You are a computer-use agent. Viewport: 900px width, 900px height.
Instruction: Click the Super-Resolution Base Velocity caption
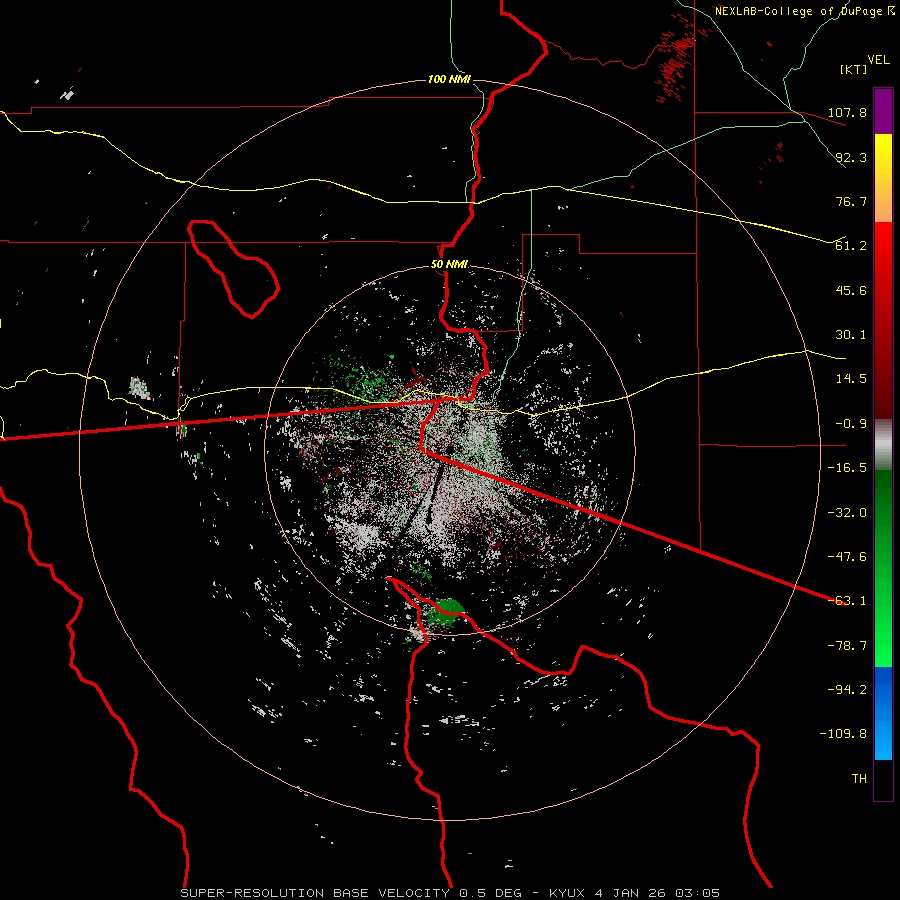450,893
